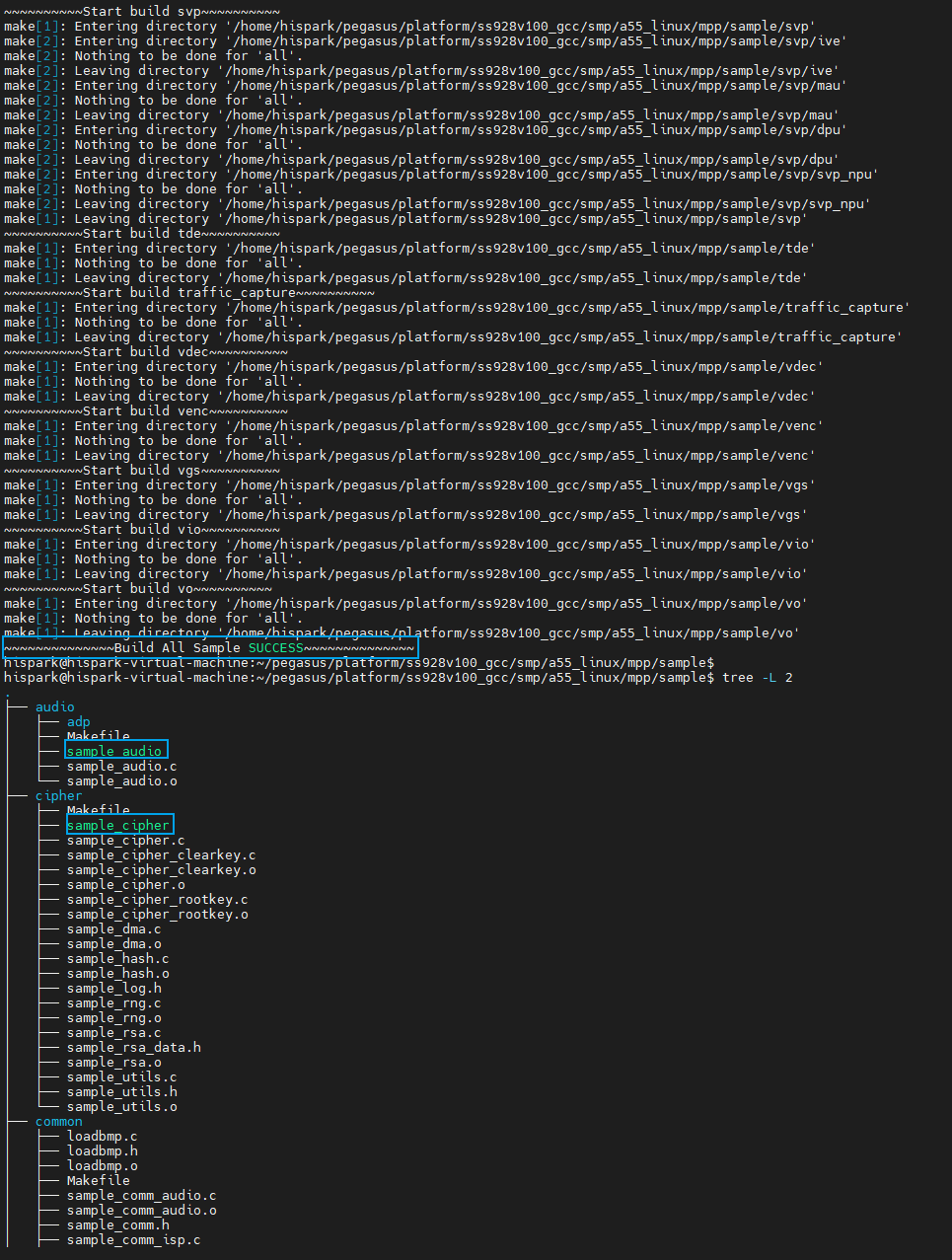
Task: Click the "common" directory in tree output
Action: click(x=59, y=1121)
